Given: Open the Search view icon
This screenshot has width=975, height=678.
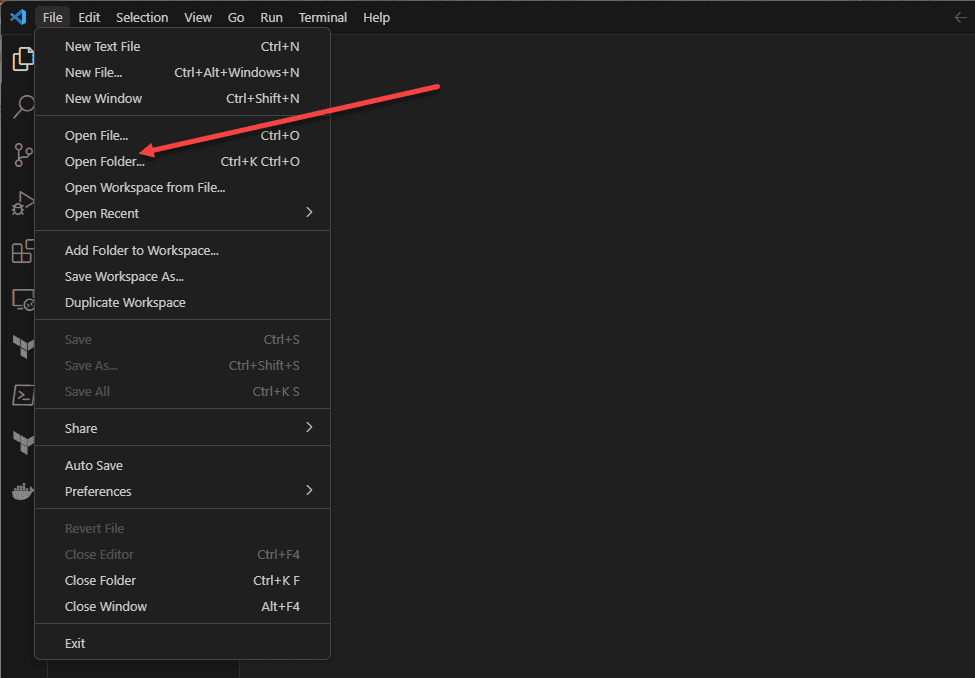Looking at the screenshot, I should pyautogui.click(x=22, y=107).
